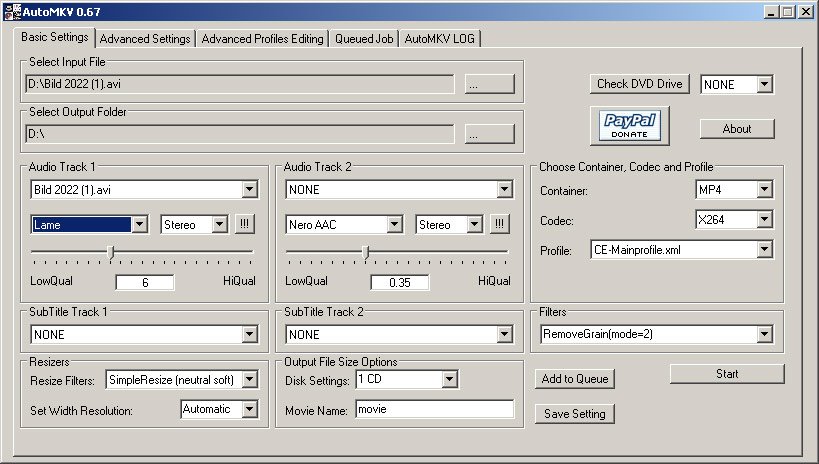Click the AutoMKV title bar icon
The image size is (819, 464).
pyautogui.click(x=11, y=11)
